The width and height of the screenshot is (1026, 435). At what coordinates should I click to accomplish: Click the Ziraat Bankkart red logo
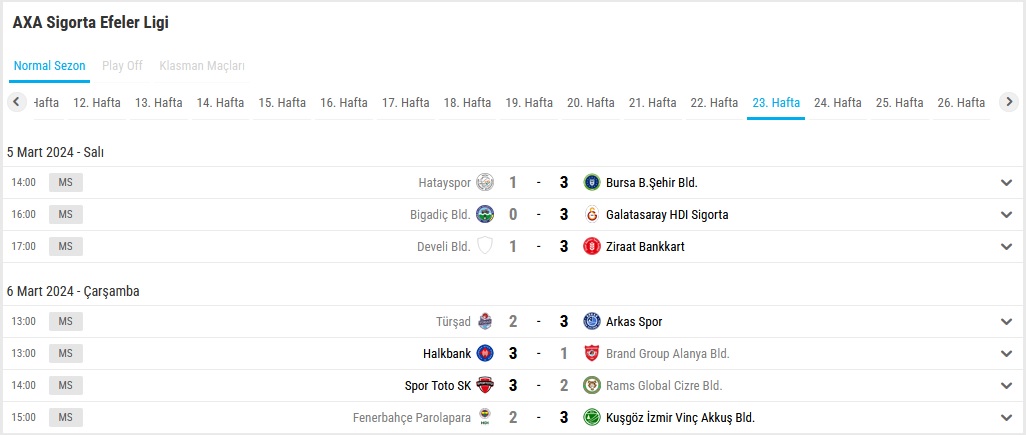tap(592, 247)
